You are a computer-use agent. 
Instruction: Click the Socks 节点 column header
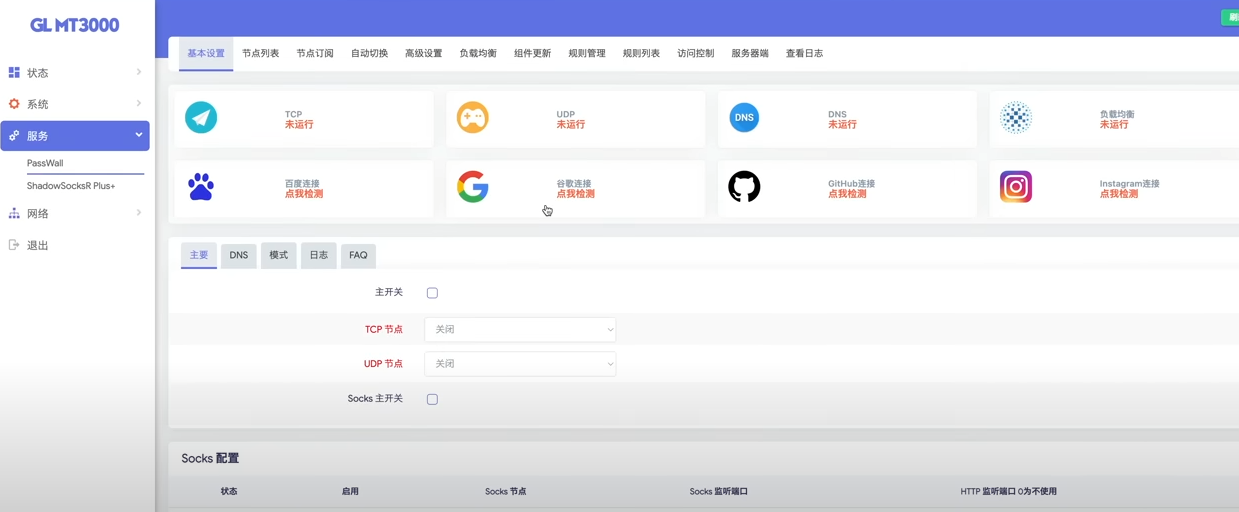coord(505,491)
